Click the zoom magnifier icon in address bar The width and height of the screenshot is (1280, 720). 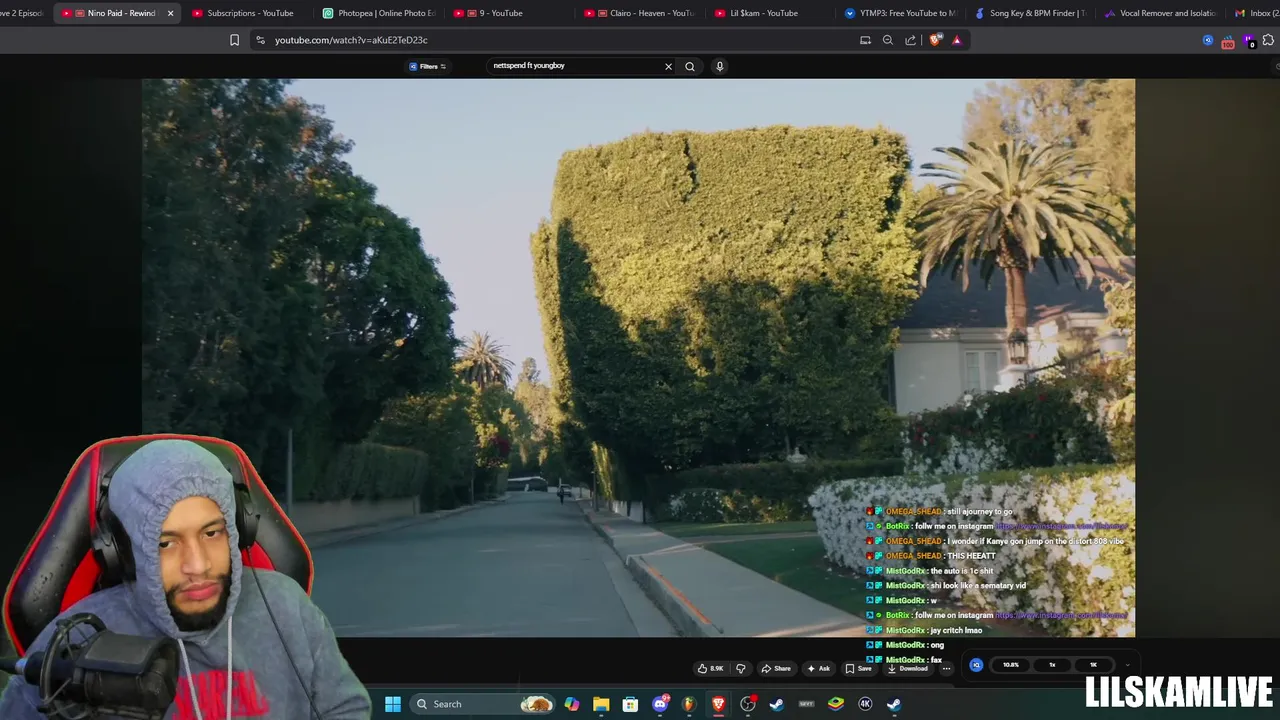[x=887, y=40]
